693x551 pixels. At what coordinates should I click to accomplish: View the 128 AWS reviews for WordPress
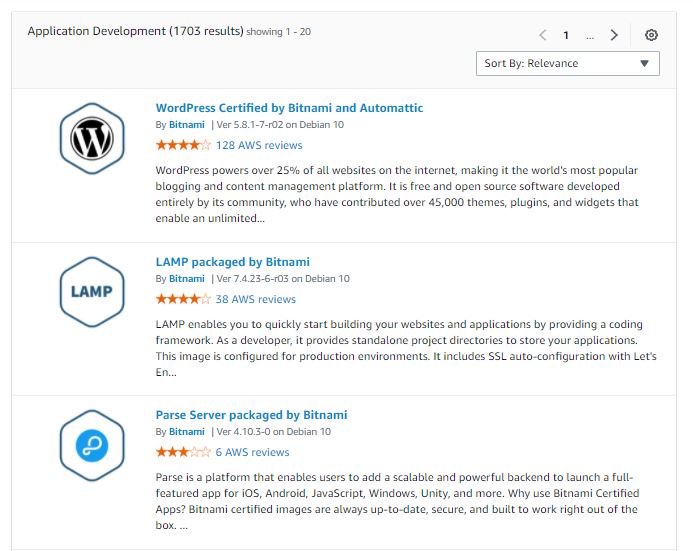coord(259,145)
